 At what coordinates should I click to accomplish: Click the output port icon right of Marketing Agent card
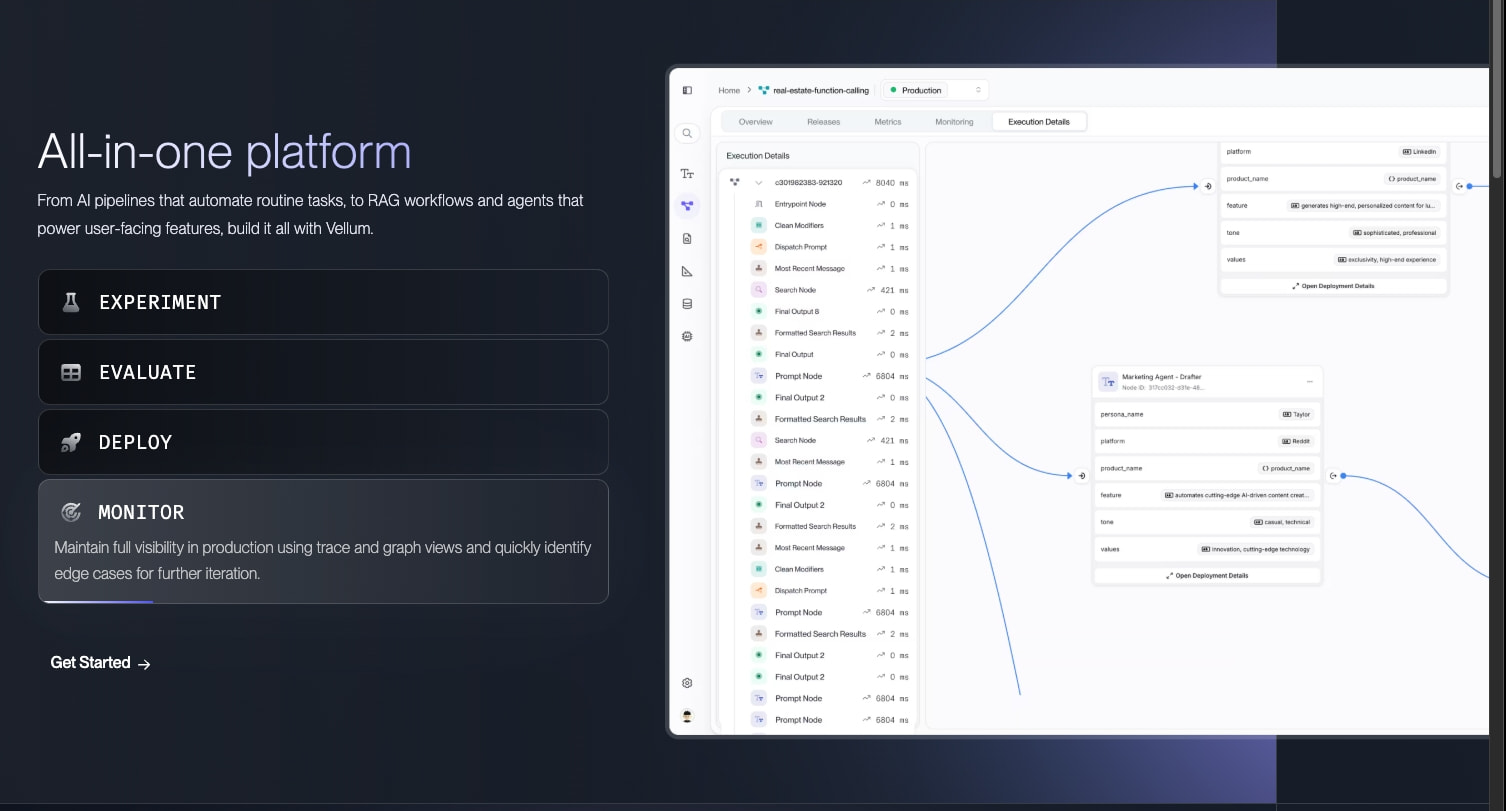coord(1333,476)
